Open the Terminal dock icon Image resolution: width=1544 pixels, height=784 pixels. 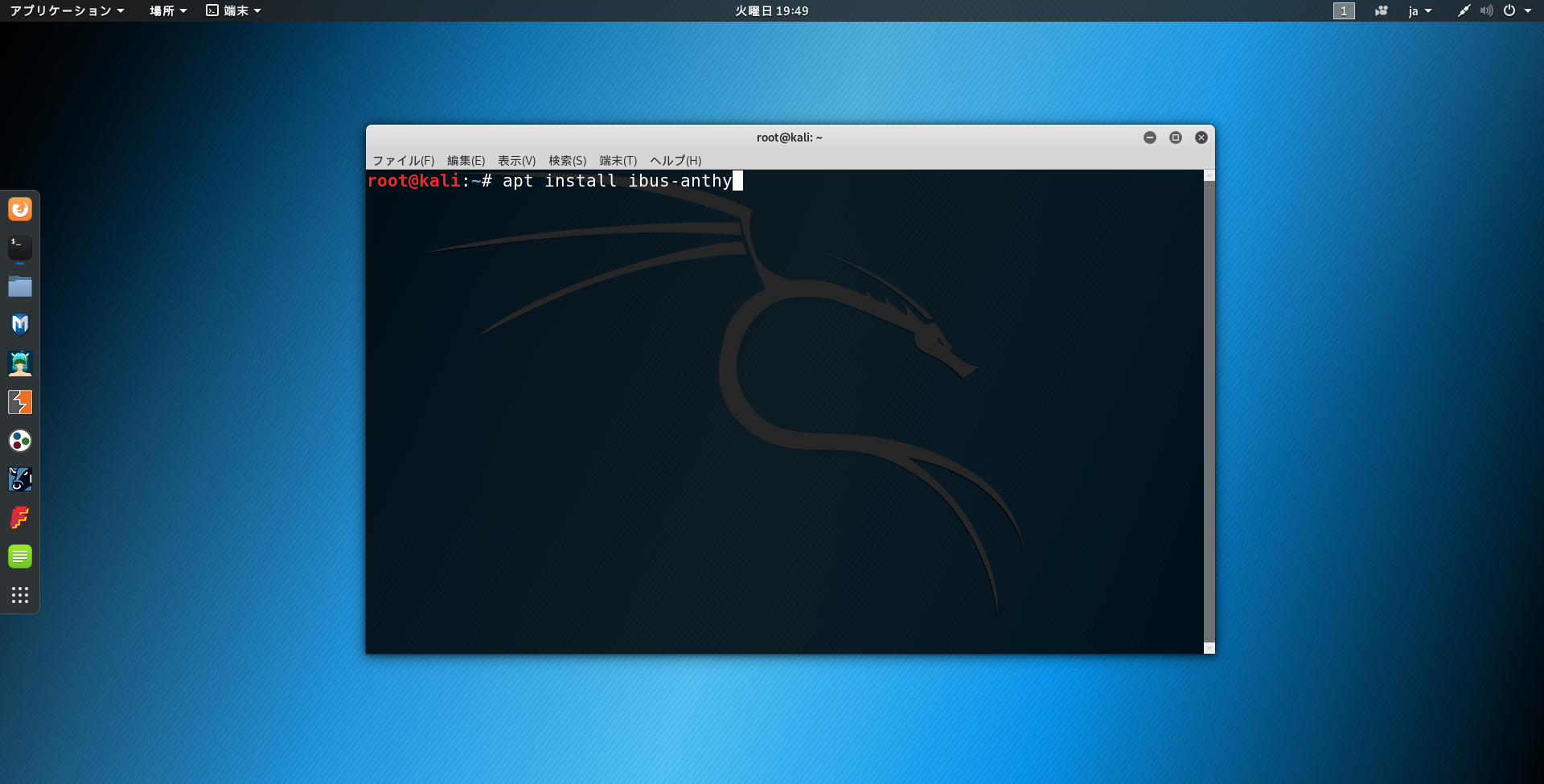click(x=20, y=248)
